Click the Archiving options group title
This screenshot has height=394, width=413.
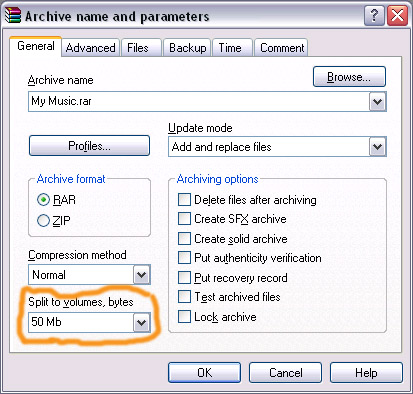tap(217, 179)
